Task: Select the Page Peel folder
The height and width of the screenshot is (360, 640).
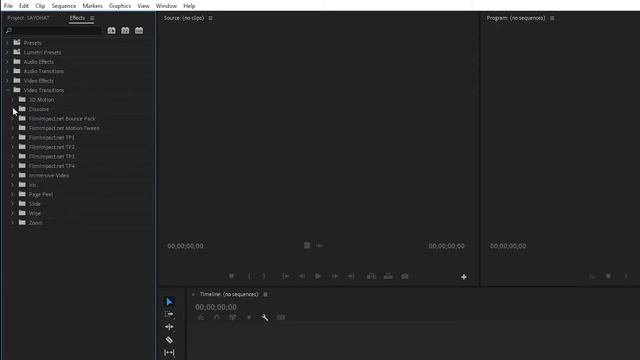Action: click(x=41, y=194)
